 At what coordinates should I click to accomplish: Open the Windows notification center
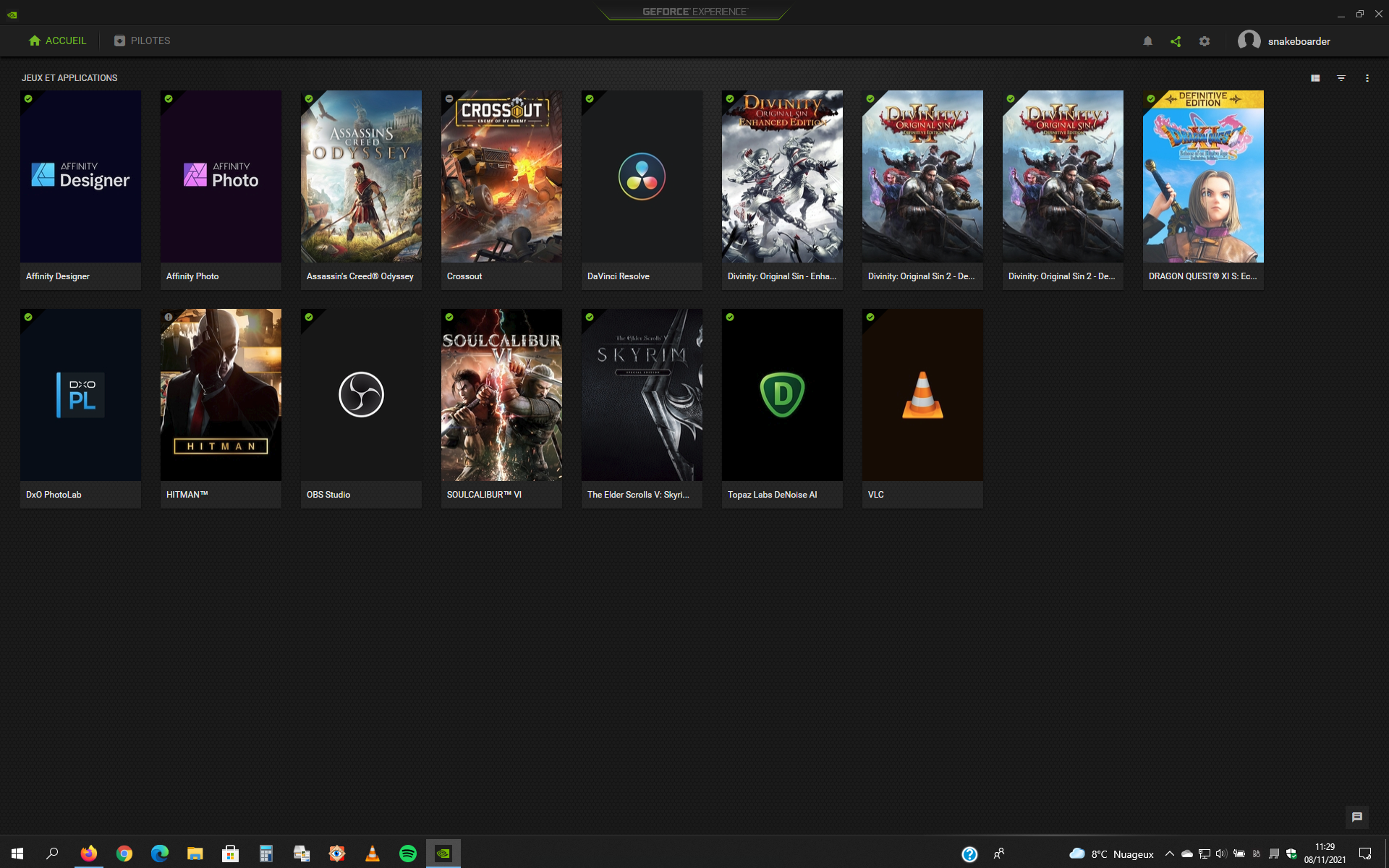1365,854
